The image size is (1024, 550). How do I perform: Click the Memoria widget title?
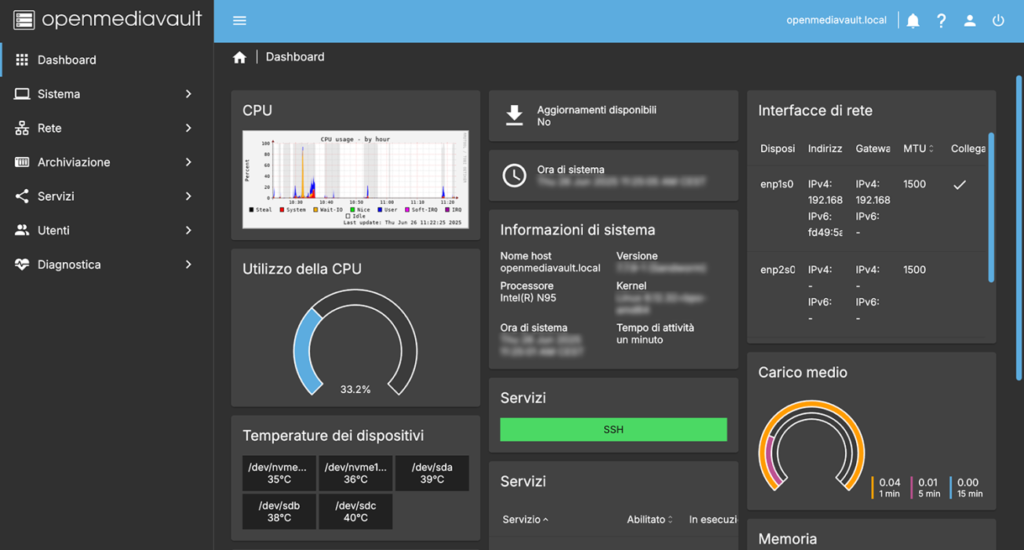click(787, 539)
